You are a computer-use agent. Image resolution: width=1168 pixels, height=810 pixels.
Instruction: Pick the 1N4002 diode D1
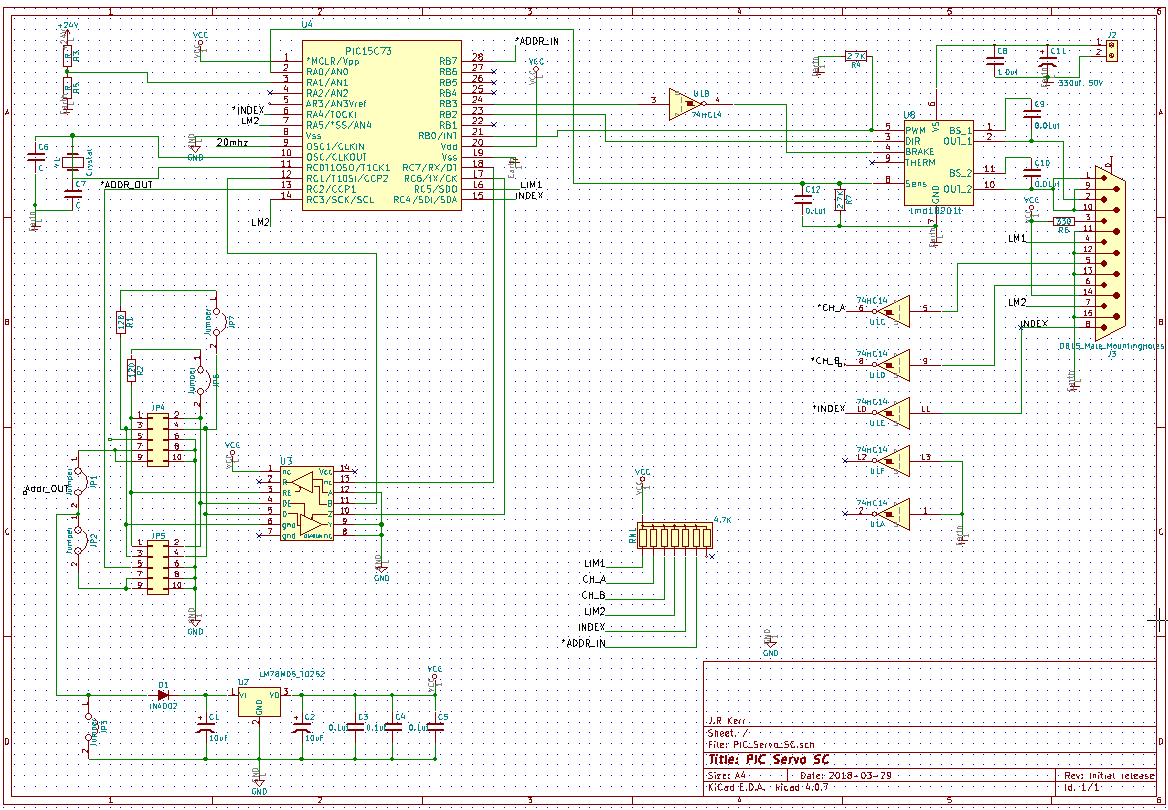(163, 694)
